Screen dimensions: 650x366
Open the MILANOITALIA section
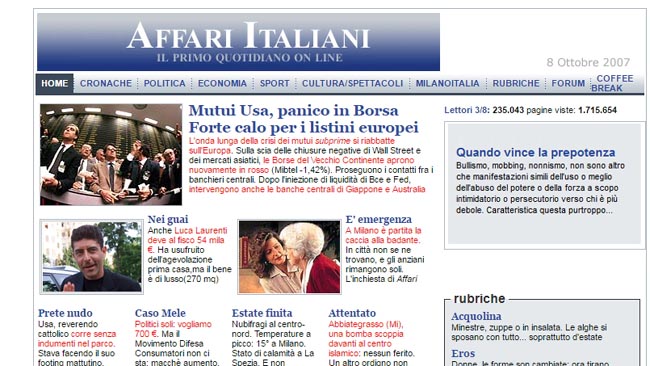(x=447, y=83)
